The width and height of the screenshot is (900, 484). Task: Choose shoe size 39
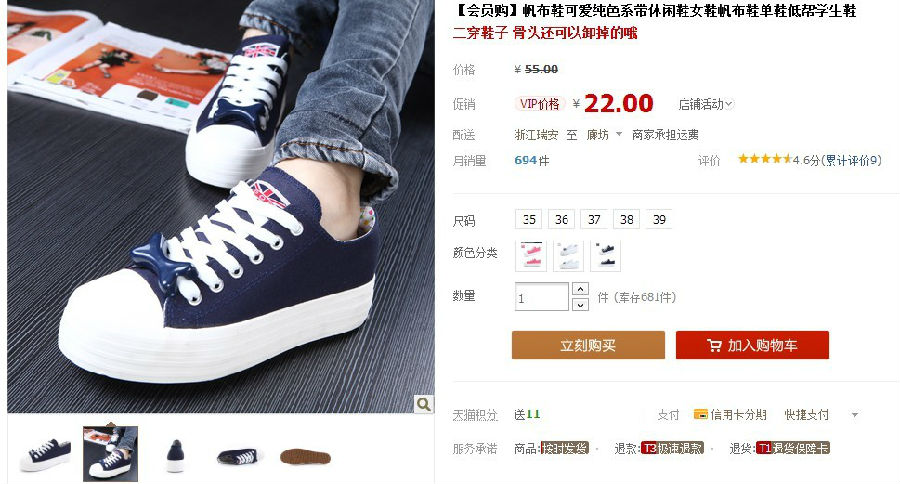pos(659,219)
